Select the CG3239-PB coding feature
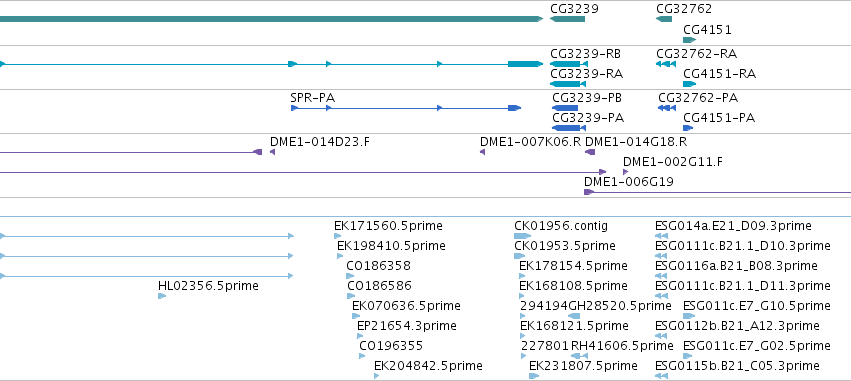This screenshot has height=381, width=851. [x=565, y=108]
